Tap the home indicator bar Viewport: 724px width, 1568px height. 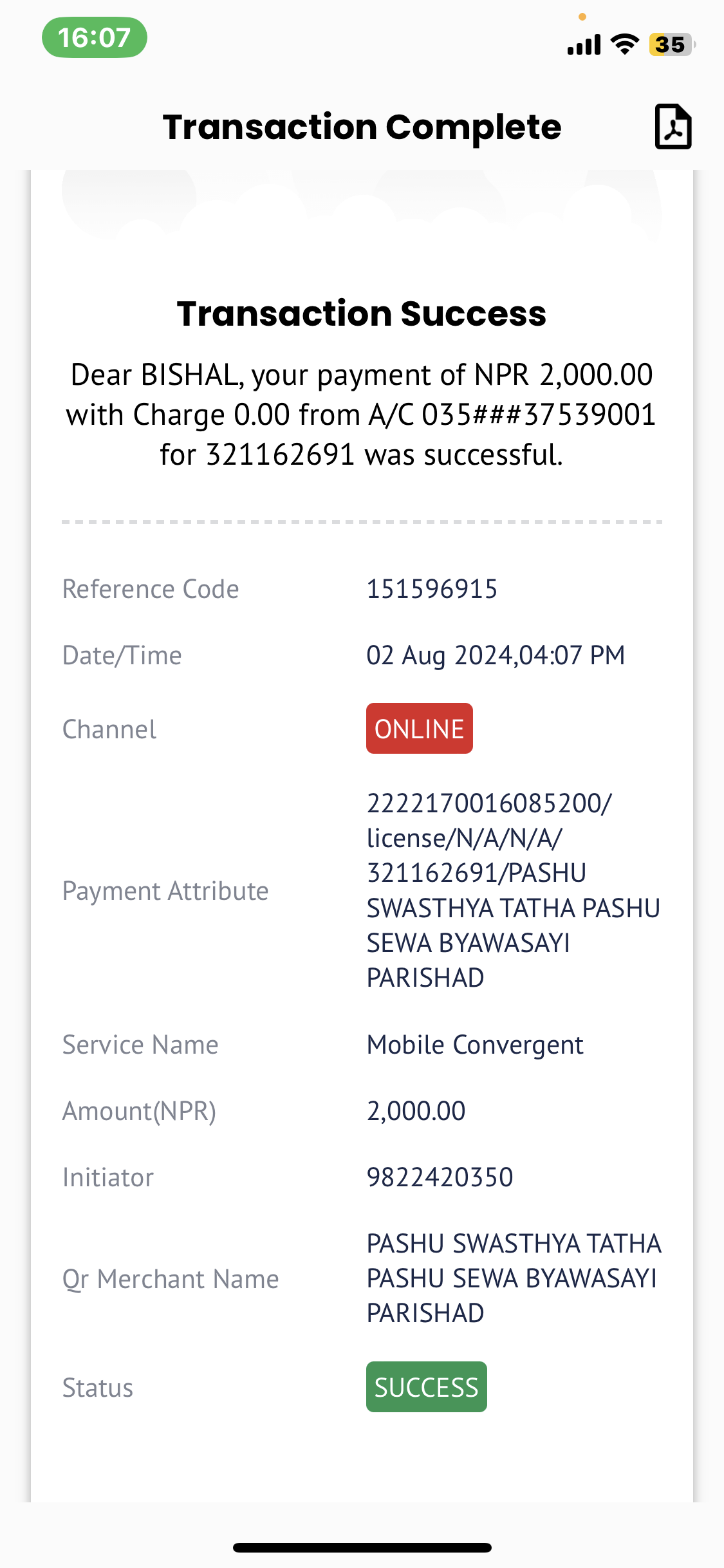(362, 1547)
